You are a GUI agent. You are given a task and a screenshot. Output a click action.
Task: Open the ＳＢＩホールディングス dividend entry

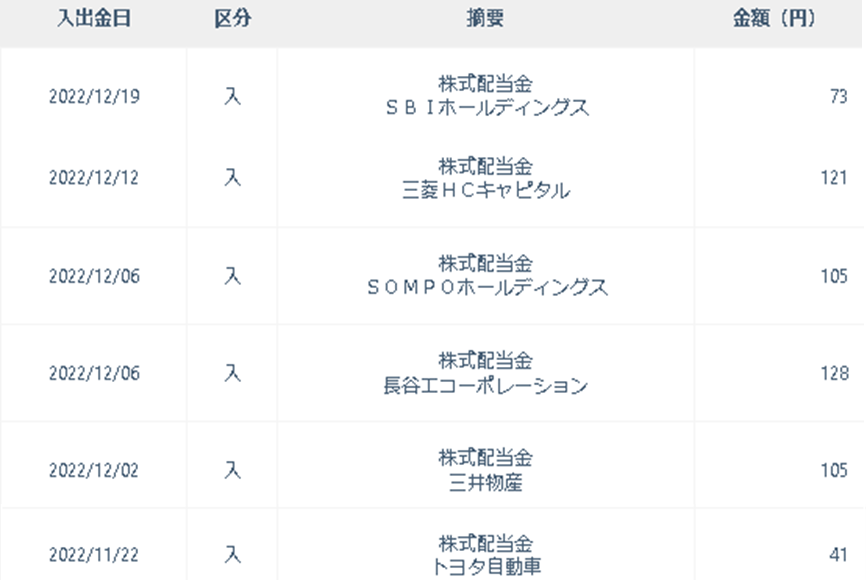(x=485, y=108)
